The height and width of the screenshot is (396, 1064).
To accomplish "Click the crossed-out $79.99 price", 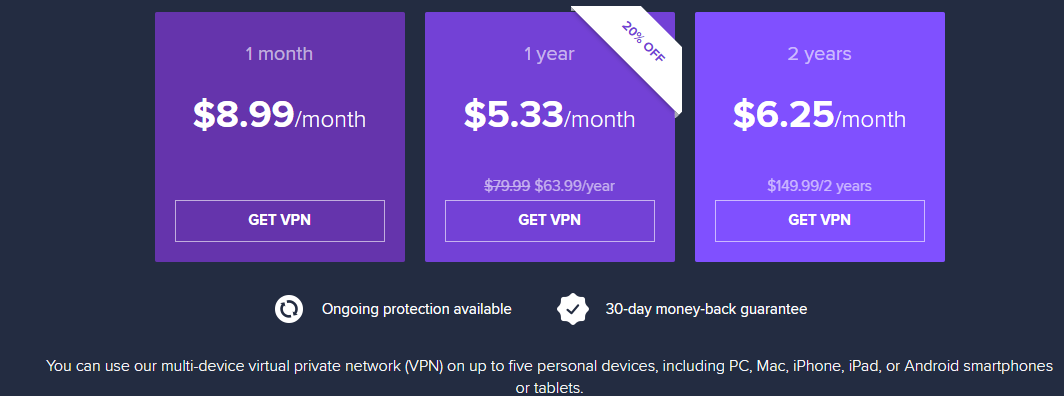I will click(x=507, y=185).
